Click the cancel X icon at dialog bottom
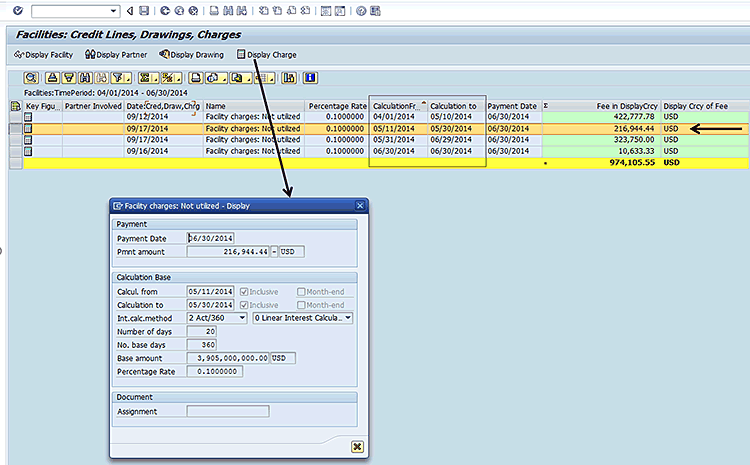Viewport: 750px width, 465px height. [x=357, y=446]
